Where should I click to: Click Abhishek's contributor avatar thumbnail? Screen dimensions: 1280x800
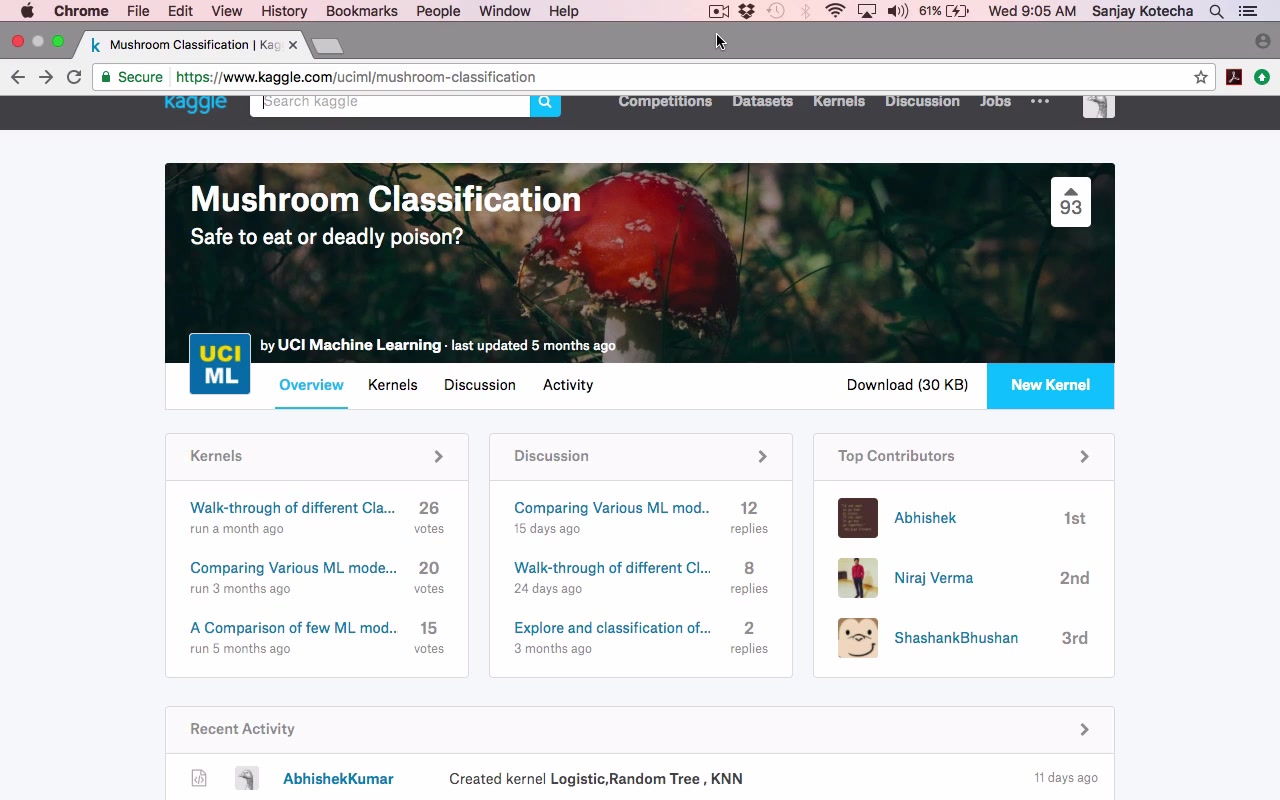(858, 518)
